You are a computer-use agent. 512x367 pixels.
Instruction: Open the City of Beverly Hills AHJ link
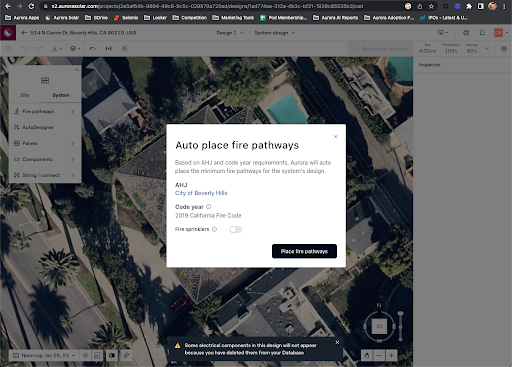201,193
